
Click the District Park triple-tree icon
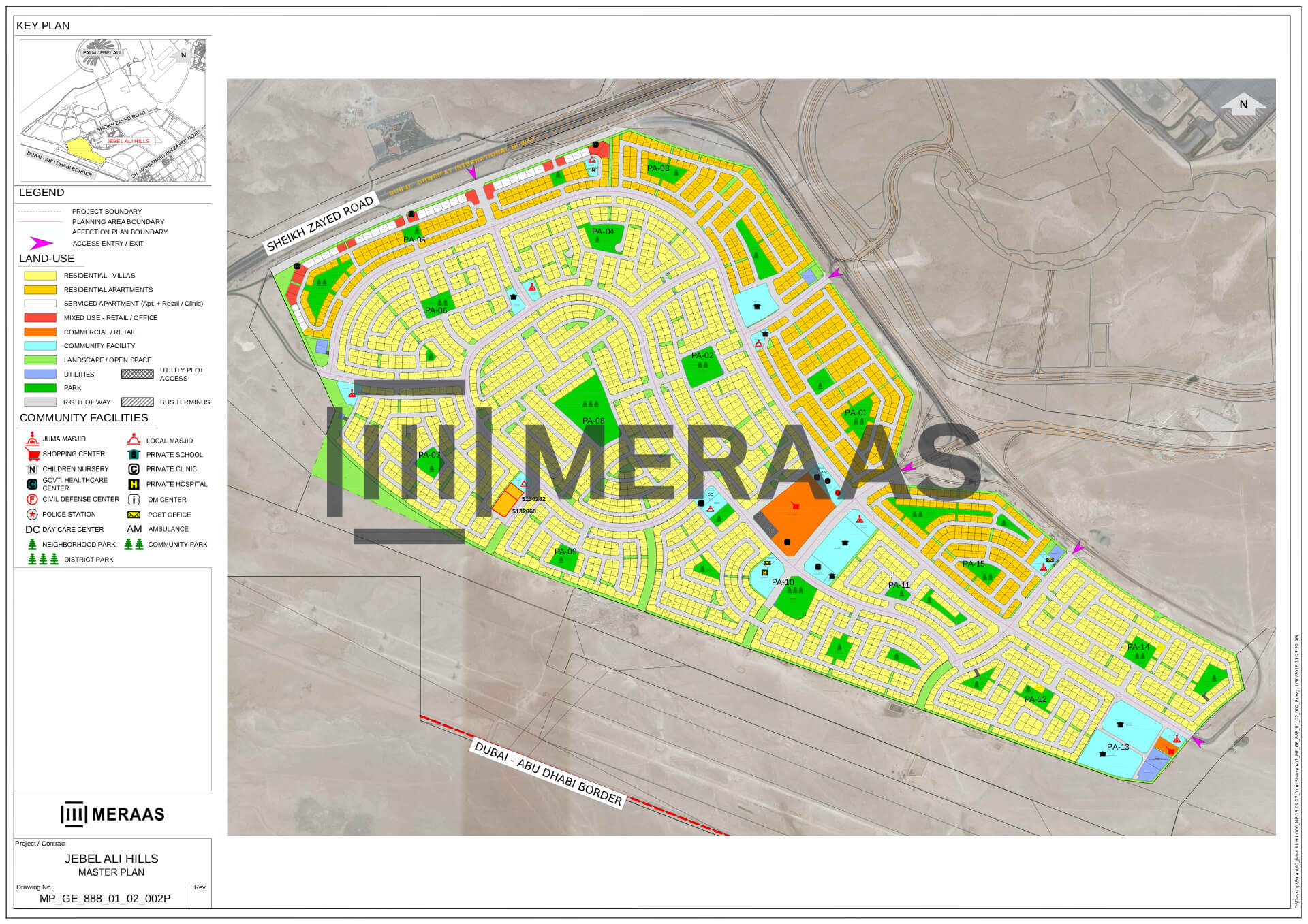pos(43,559)
